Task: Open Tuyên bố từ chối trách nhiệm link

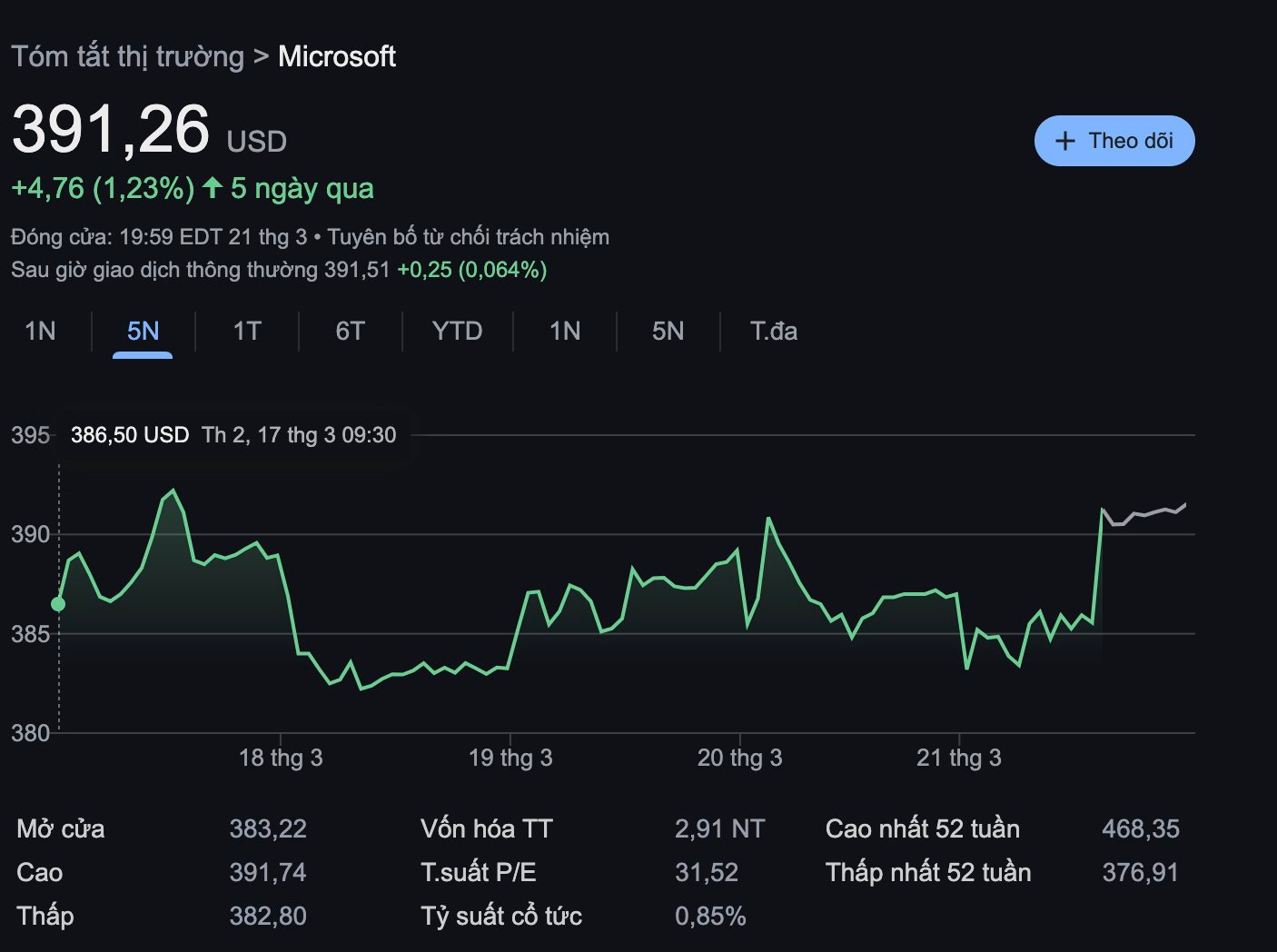Action: [x=469, y=237]
